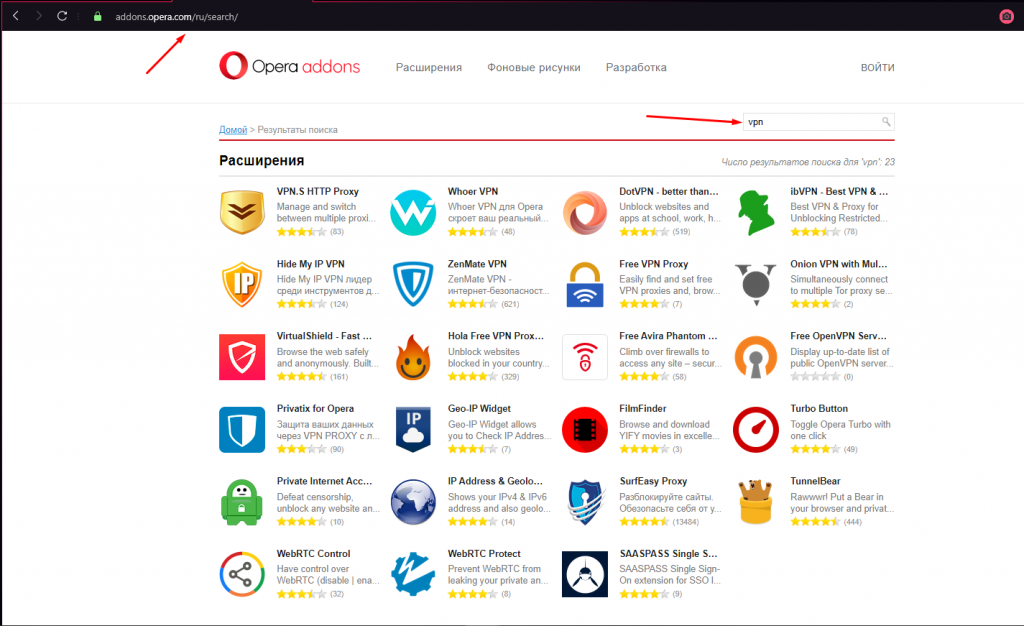
Task: Click the Turbo Button speedometer icon
Action: coord(757,430)
